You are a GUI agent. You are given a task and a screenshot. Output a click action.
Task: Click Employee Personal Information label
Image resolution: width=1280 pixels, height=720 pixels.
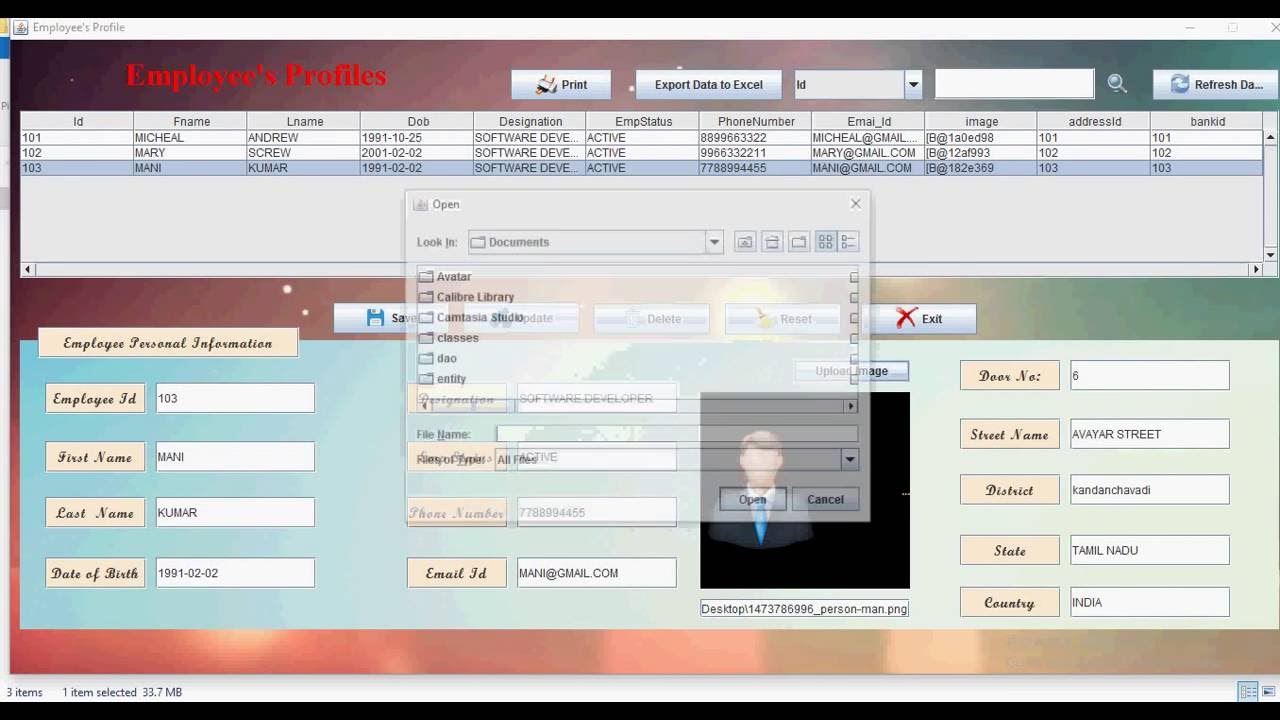pos(168,343)
